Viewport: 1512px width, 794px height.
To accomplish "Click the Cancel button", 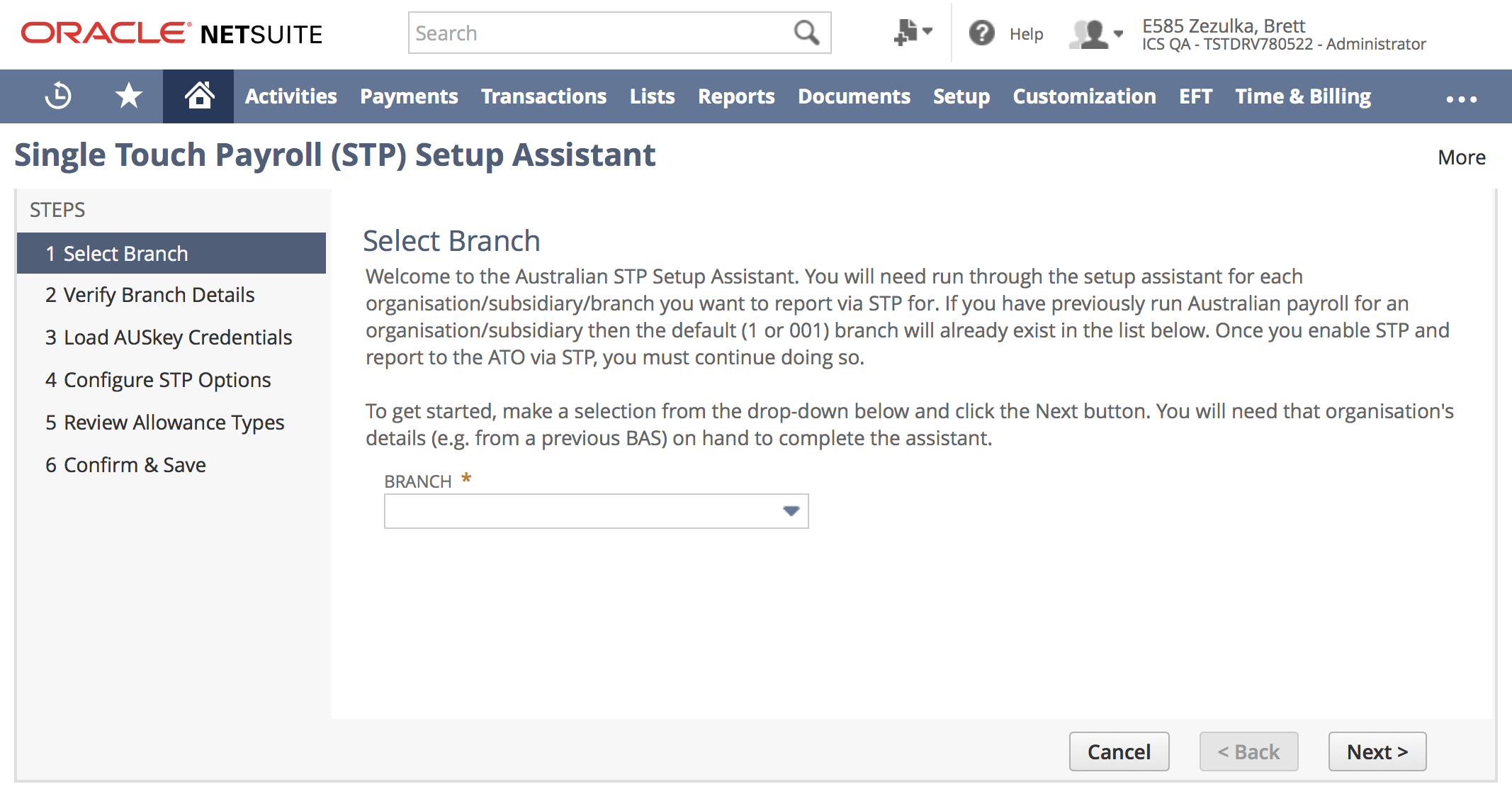I will click(1119, 751).
